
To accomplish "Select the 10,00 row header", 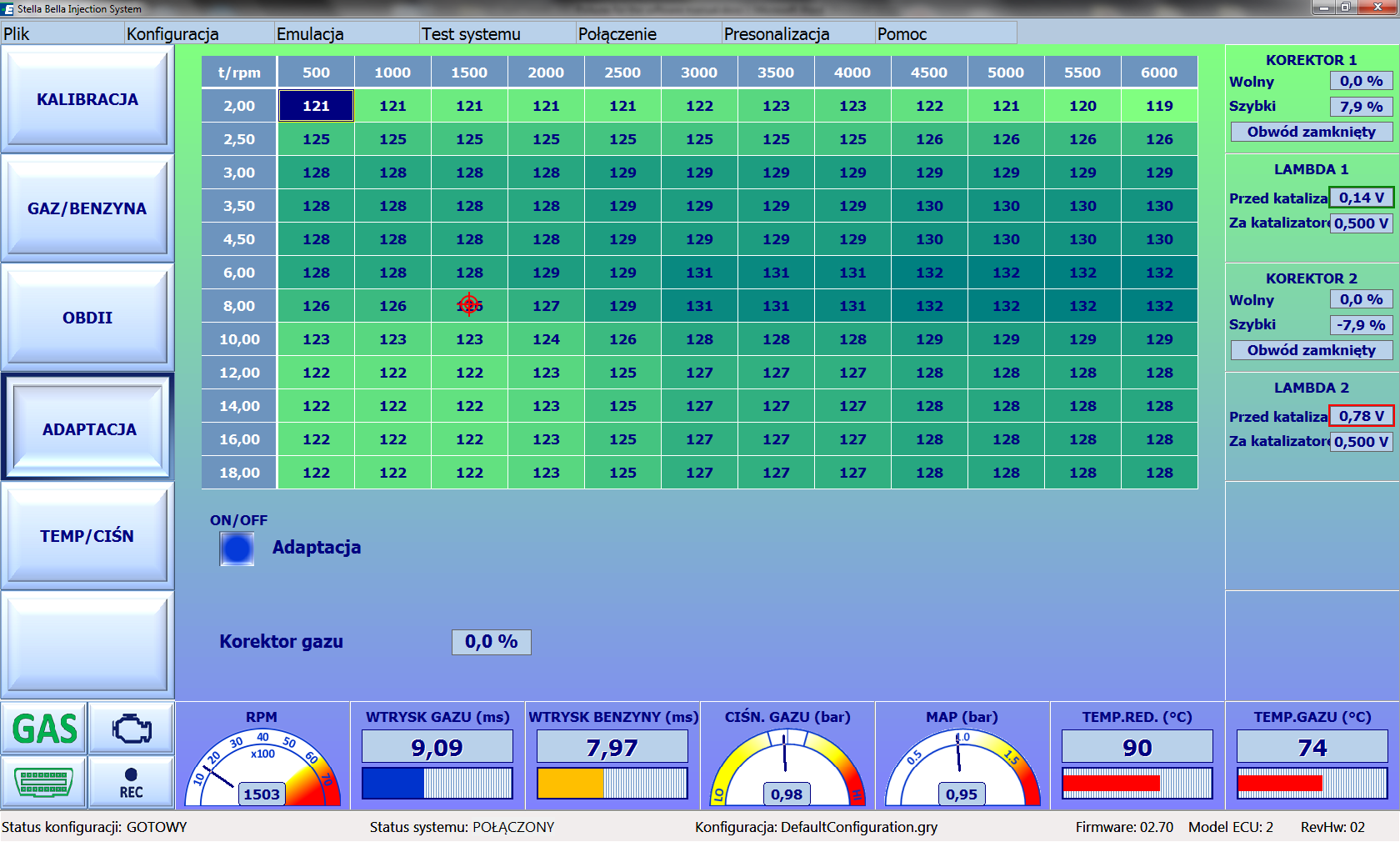I will point(239,339).
